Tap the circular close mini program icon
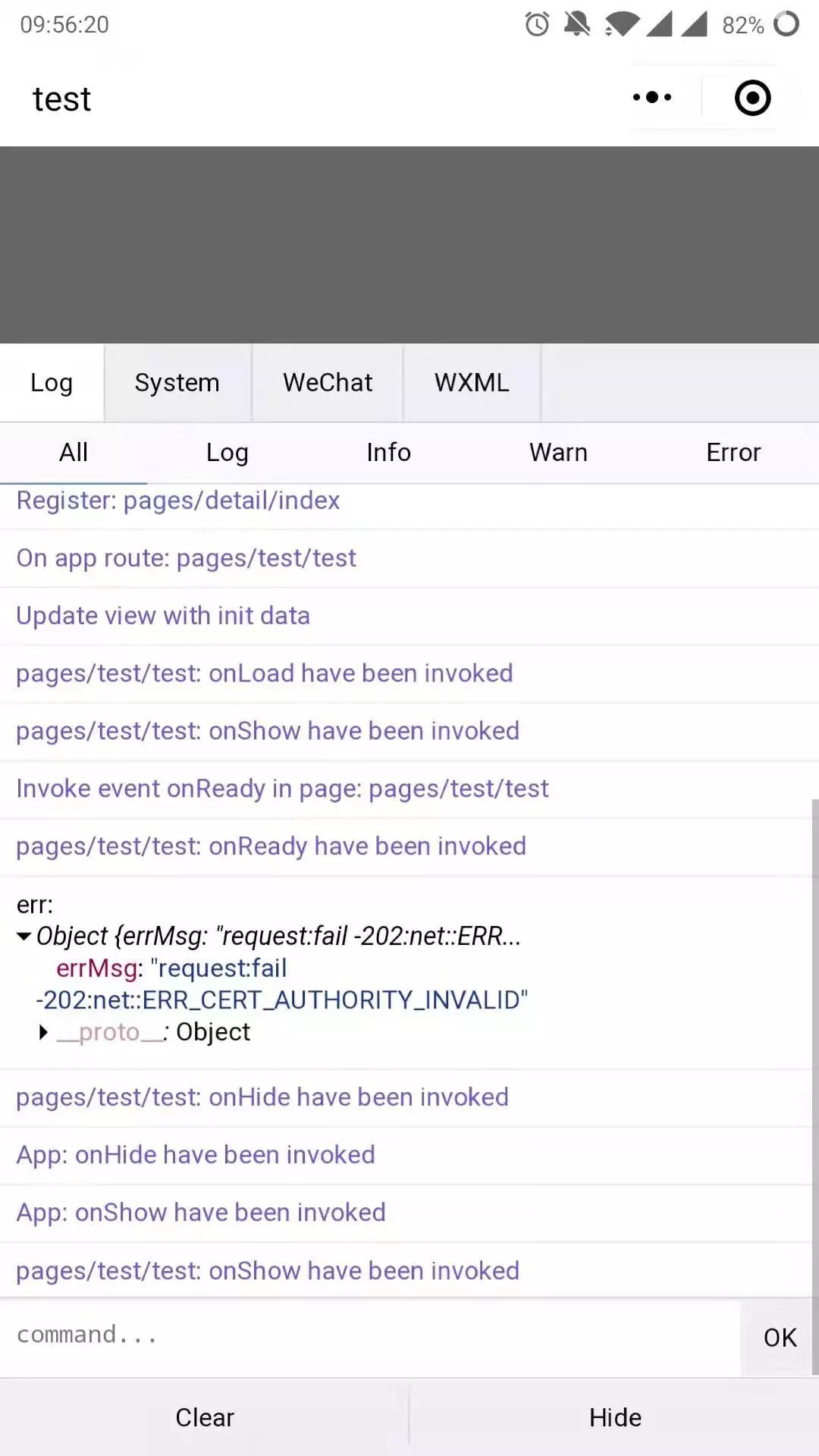 point(752,98)
